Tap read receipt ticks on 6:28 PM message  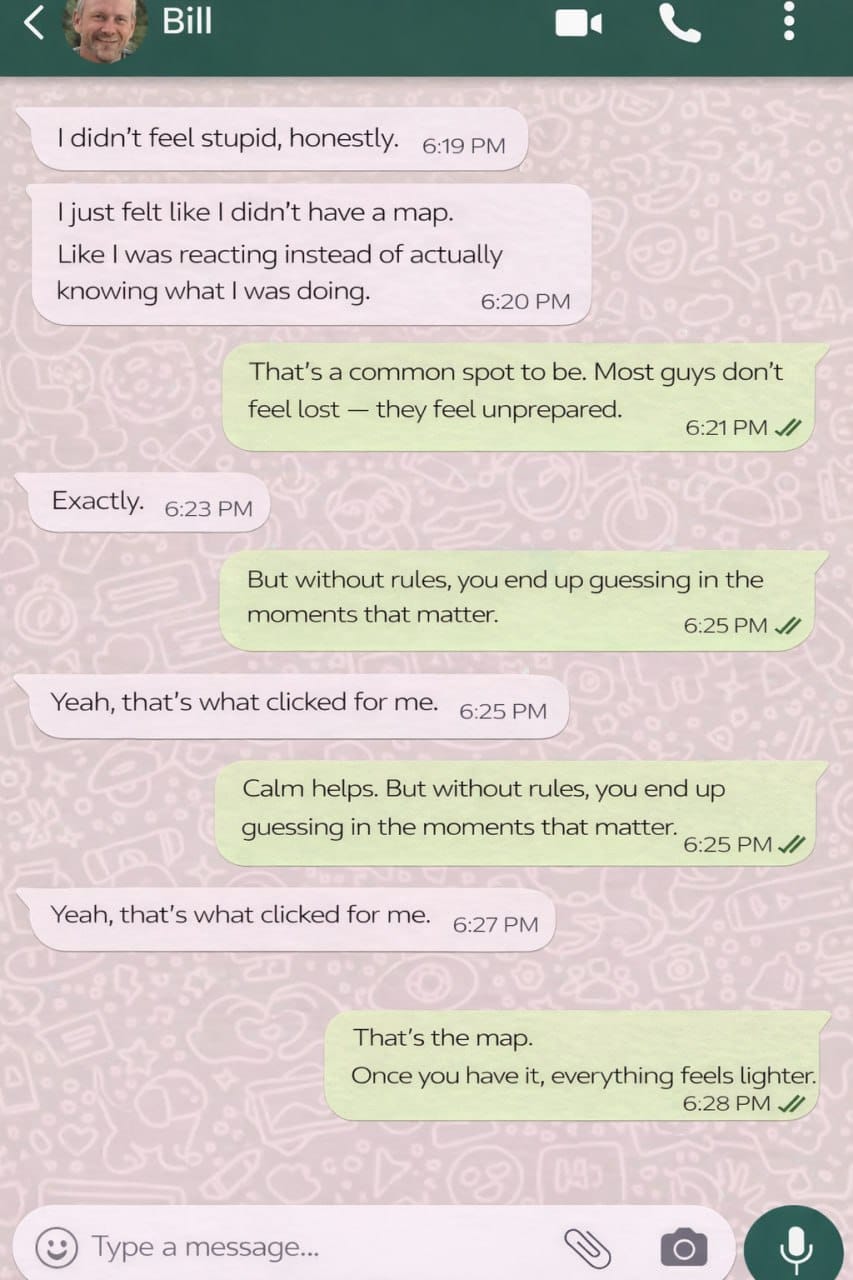pos(791,1103)
